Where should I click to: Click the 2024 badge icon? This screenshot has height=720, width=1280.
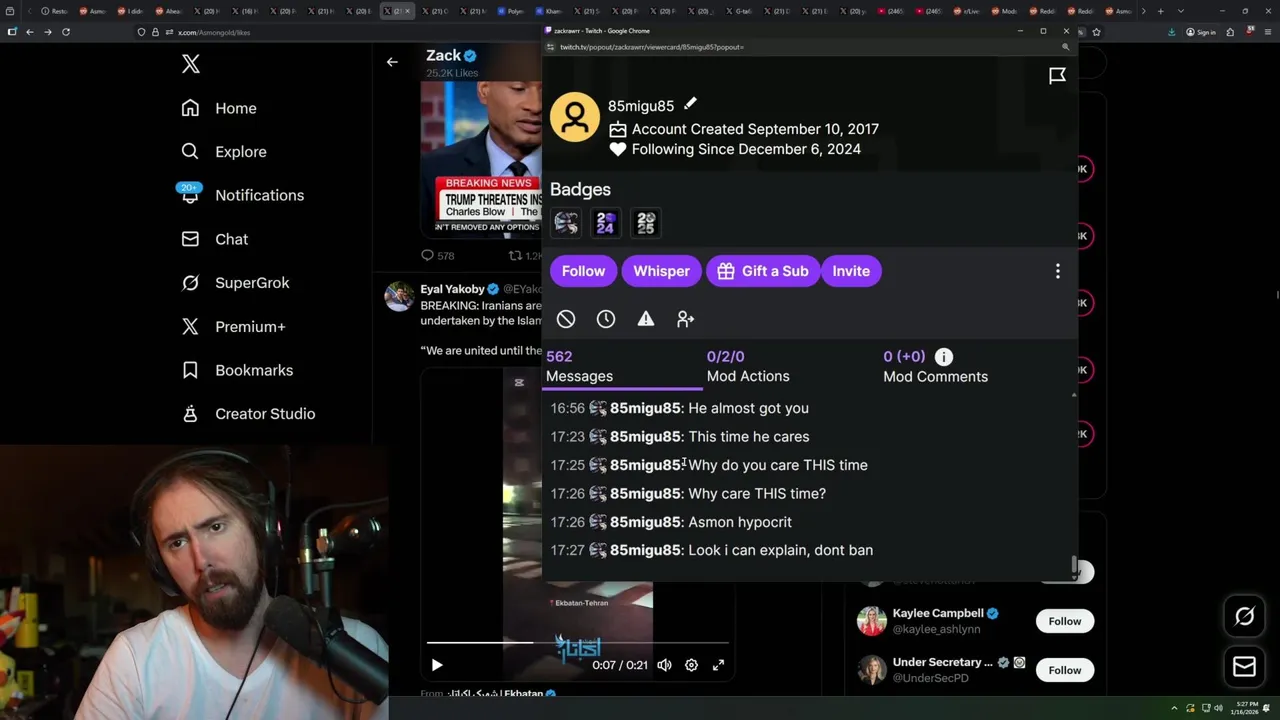(605, 223)
